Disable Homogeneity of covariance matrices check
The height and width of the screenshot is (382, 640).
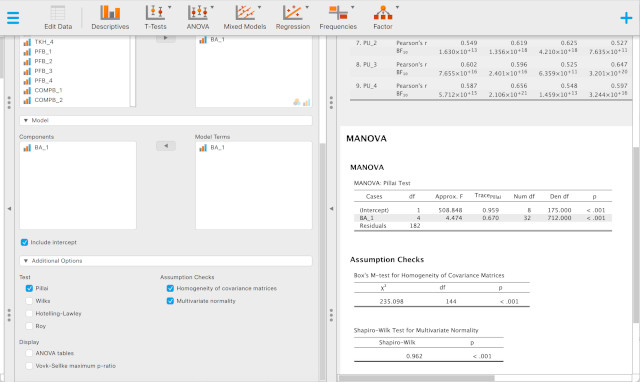(x=170, y=289)
